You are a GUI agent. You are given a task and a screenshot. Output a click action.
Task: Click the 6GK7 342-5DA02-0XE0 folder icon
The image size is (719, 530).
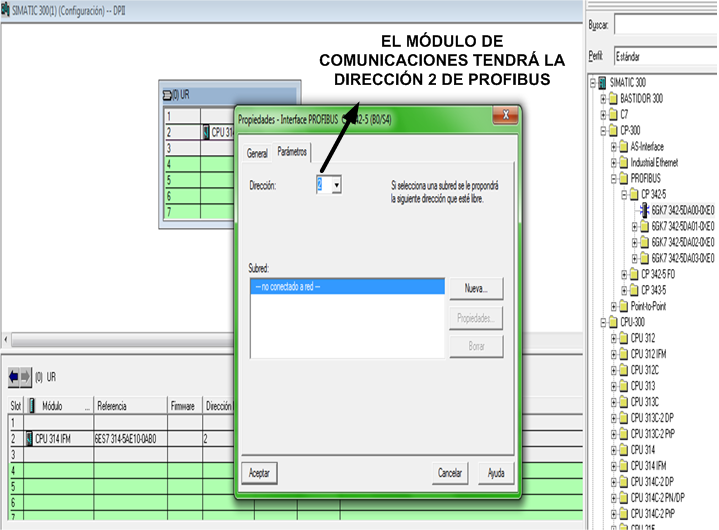click(645, 242)
